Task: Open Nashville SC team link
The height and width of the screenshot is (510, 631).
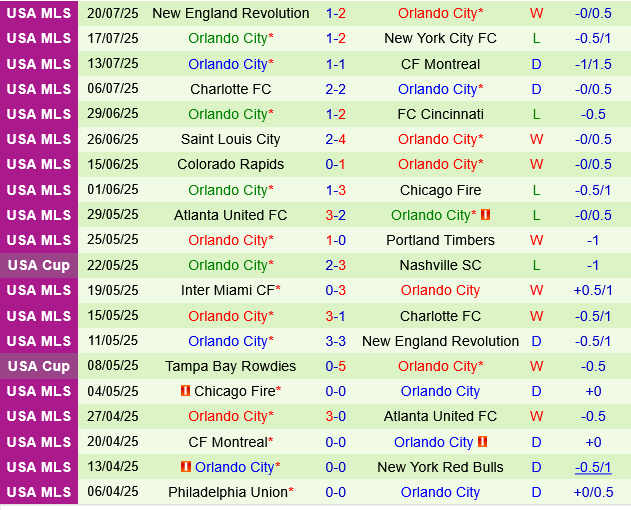Action: tap(440, 265)
